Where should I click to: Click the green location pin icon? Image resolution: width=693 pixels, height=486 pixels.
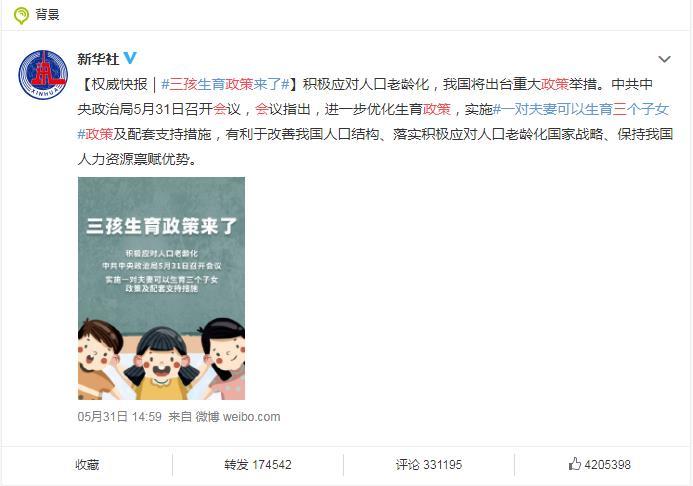[x=21, y=15]
